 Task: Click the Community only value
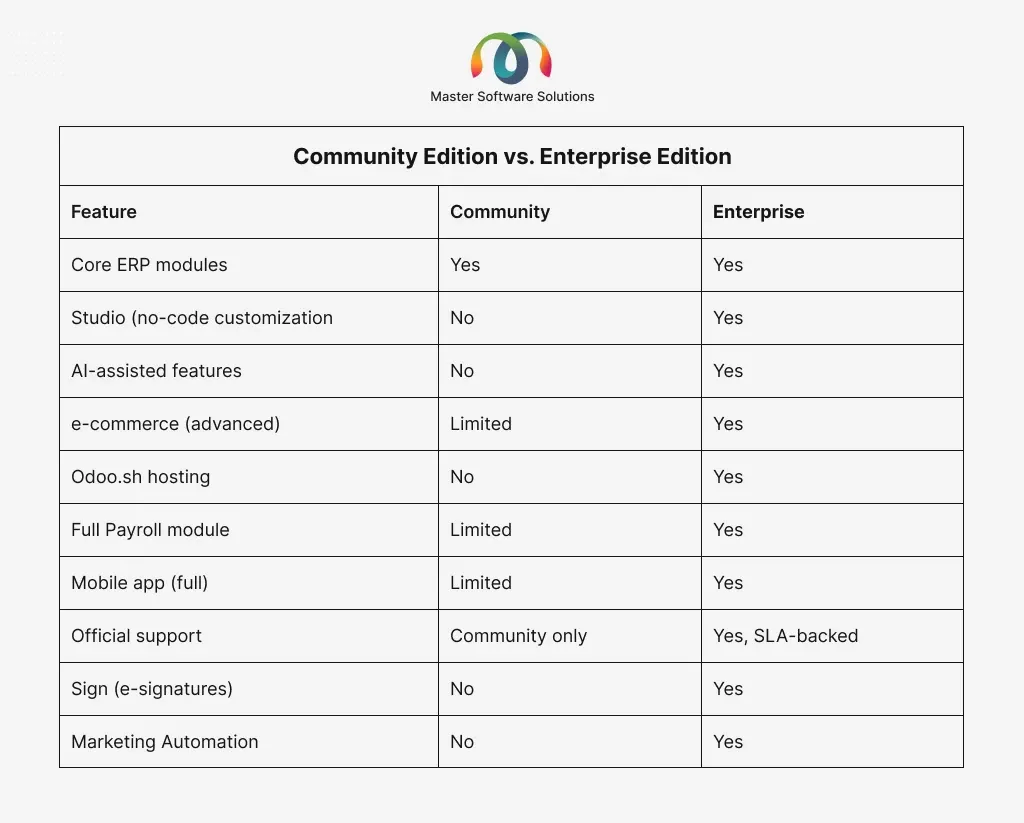[518, 636]
